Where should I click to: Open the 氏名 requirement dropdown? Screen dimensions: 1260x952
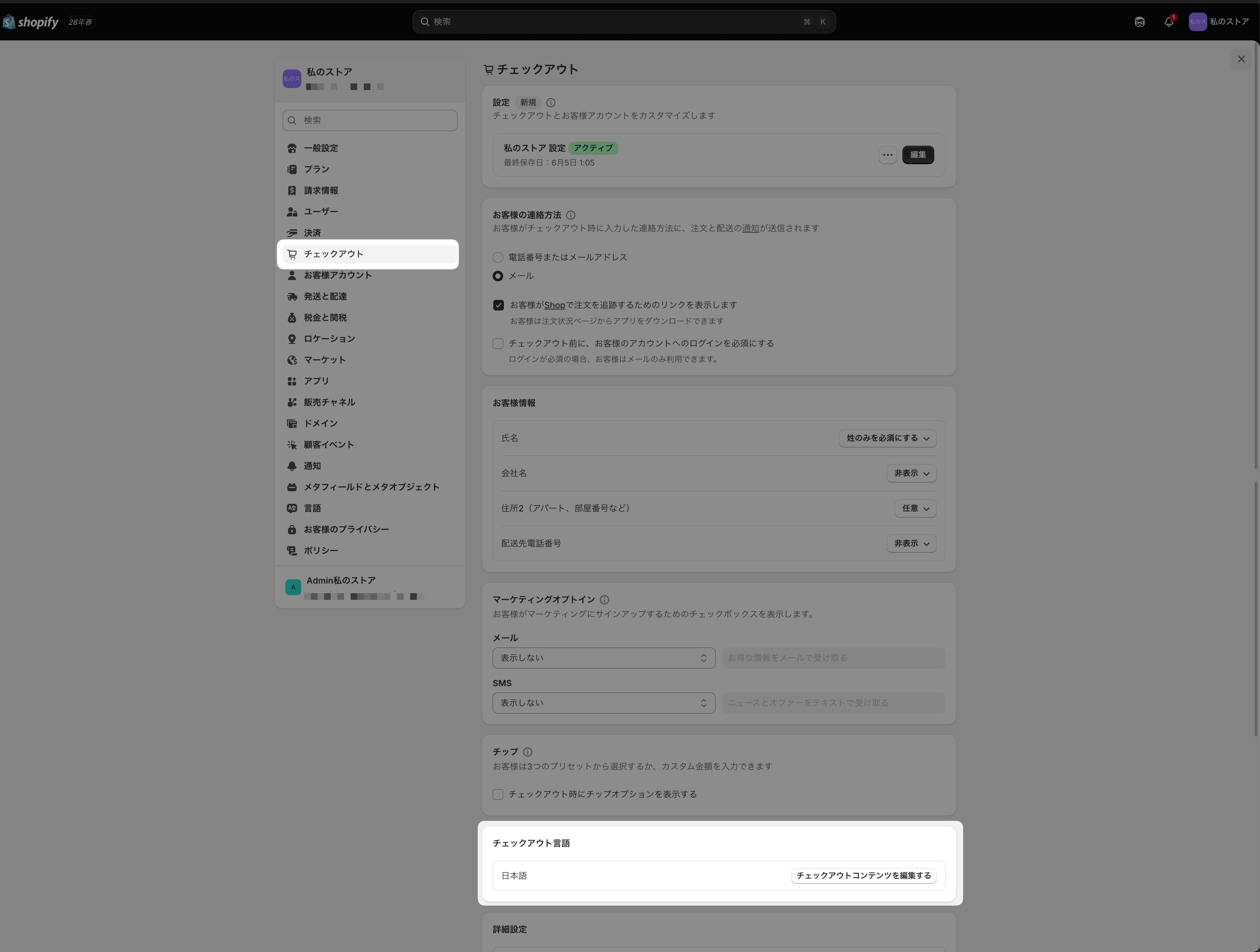point(887,438)
